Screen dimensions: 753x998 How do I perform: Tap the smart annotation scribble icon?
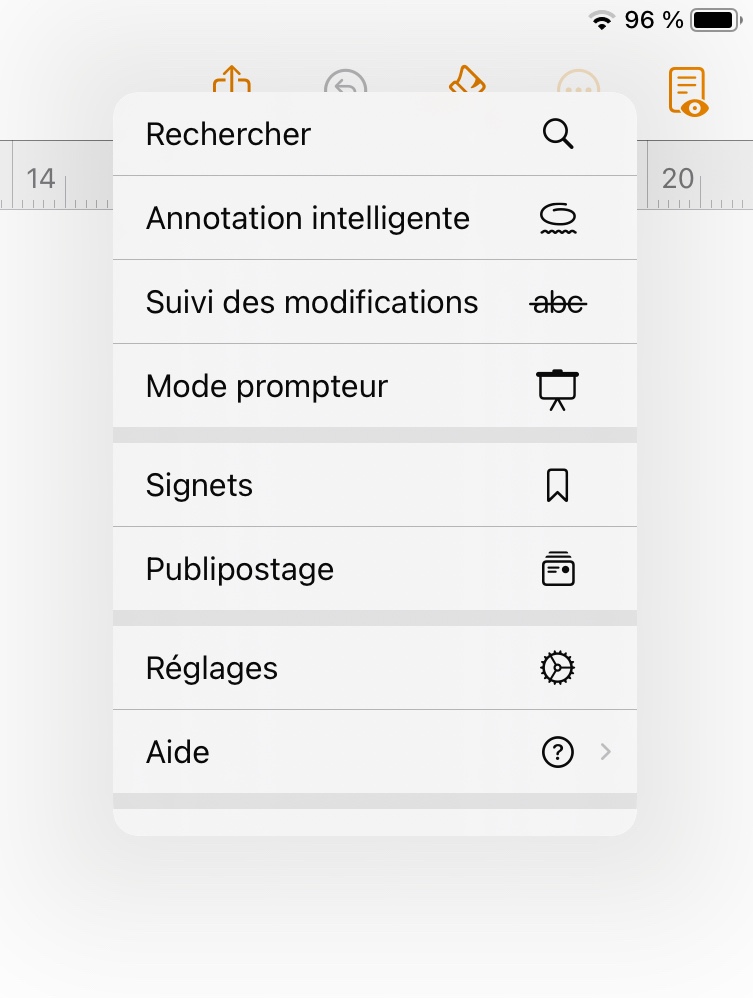click(558, 218)
